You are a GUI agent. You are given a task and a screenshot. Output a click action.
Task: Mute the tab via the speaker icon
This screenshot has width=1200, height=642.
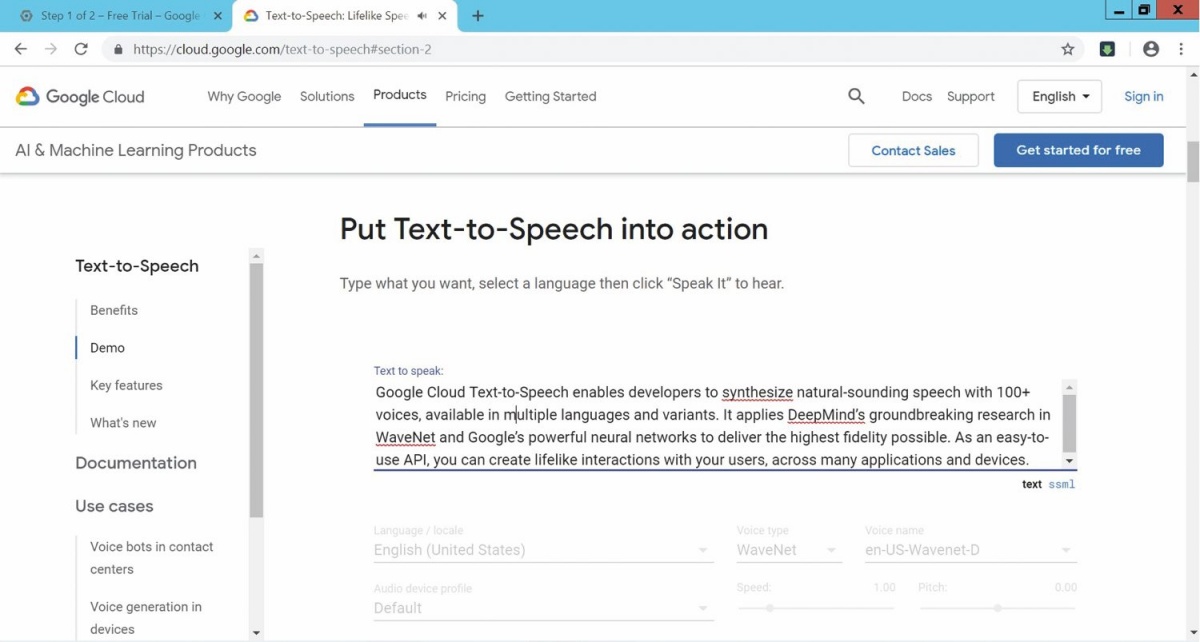point(422,16)
